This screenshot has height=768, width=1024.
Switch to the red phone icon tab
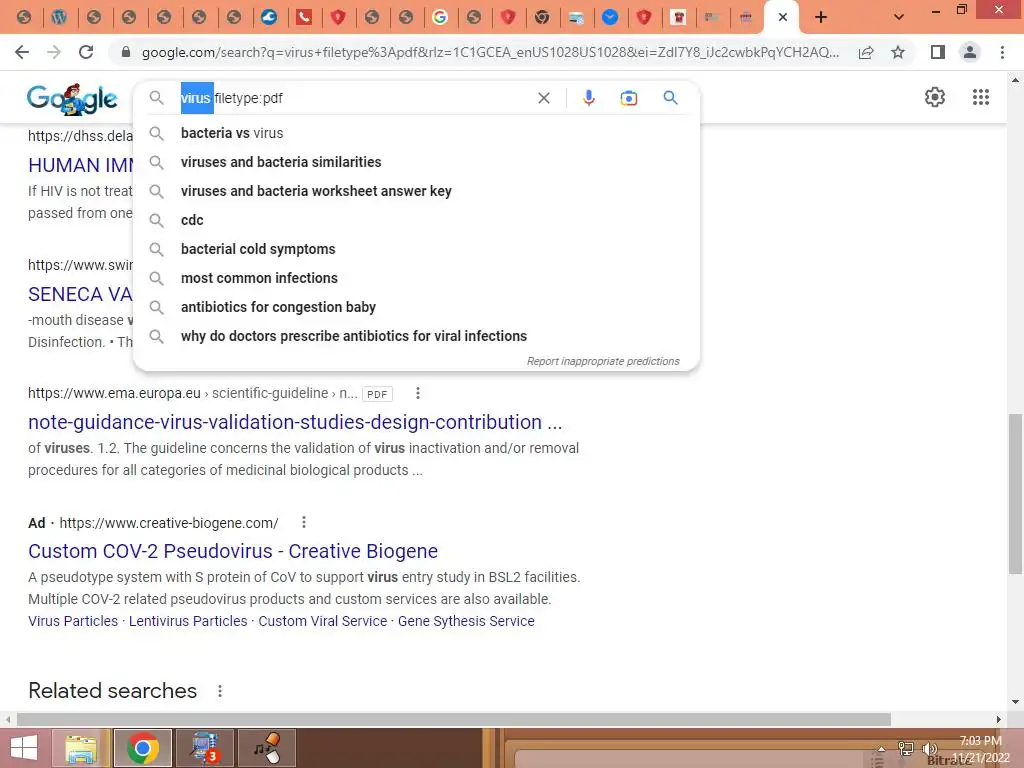(304, 17)
